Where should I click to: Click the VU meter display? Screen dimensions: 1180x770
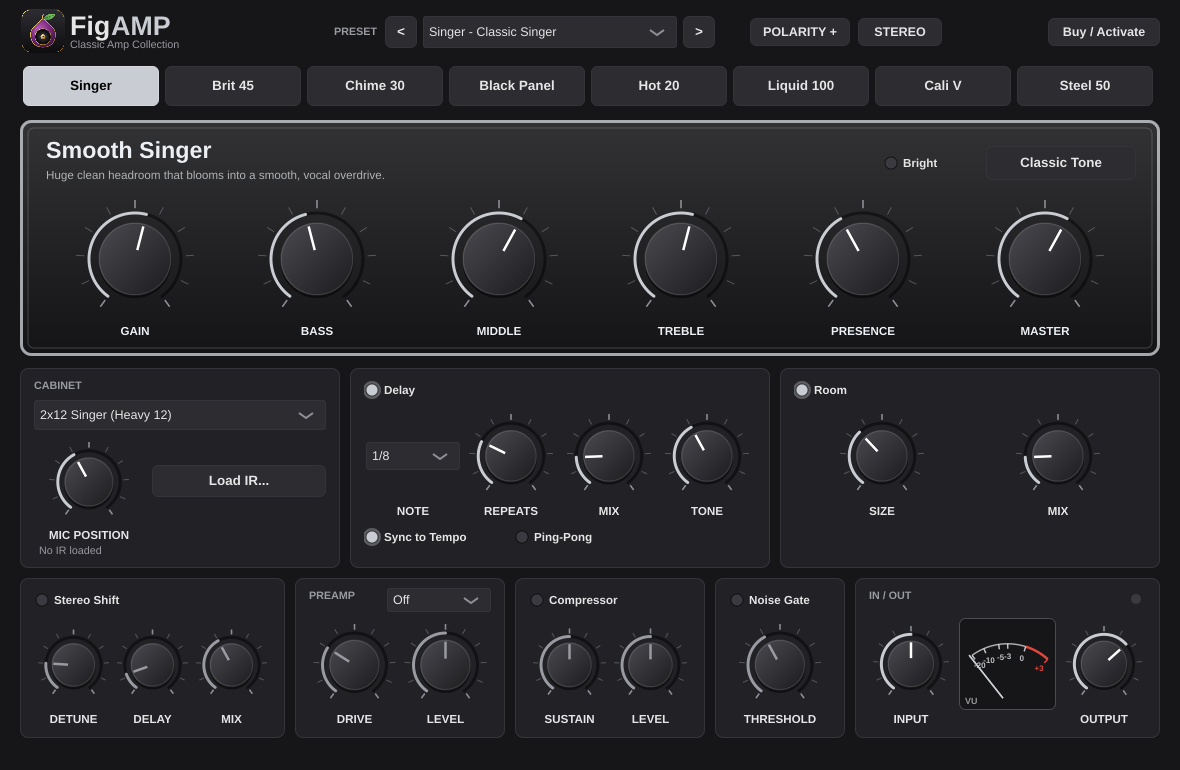tap(1007, 664)
